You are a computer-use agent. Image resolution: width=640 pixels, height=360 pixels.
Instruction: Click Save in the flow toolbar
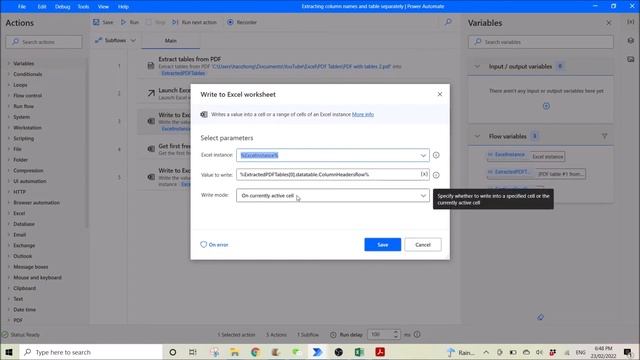(x=103, y=22)
